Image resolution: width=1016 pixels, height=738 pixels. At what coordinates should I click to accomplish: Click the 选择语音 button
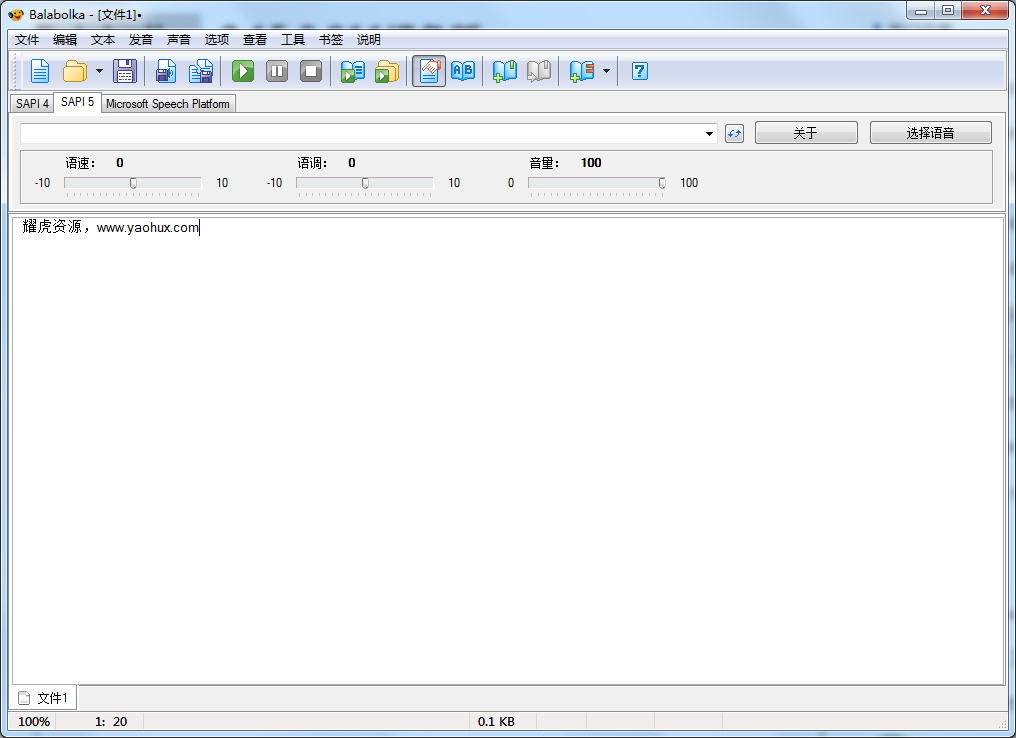[x=930, y=133]
